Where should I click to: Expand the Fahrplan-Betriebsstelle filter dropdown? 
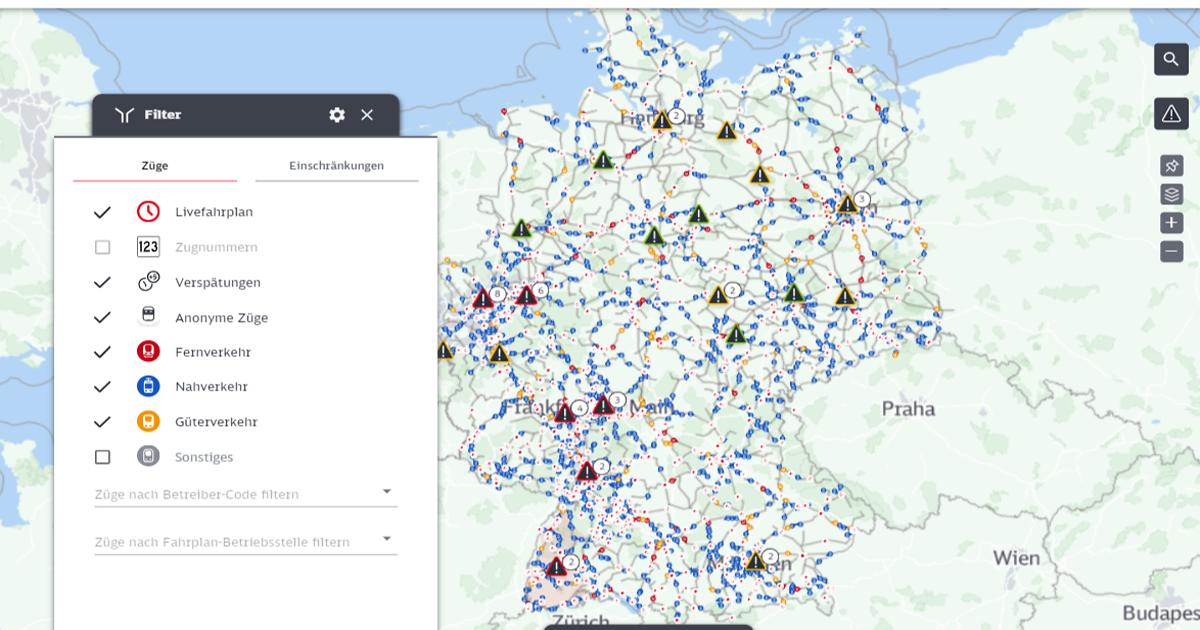pyautogui.click(x=388, y=539)
